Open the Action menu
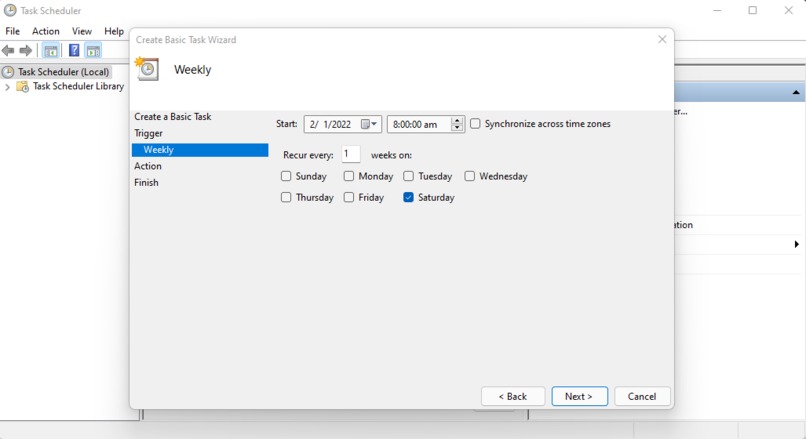The image size is (806, 439). click(x=46, y=31)
